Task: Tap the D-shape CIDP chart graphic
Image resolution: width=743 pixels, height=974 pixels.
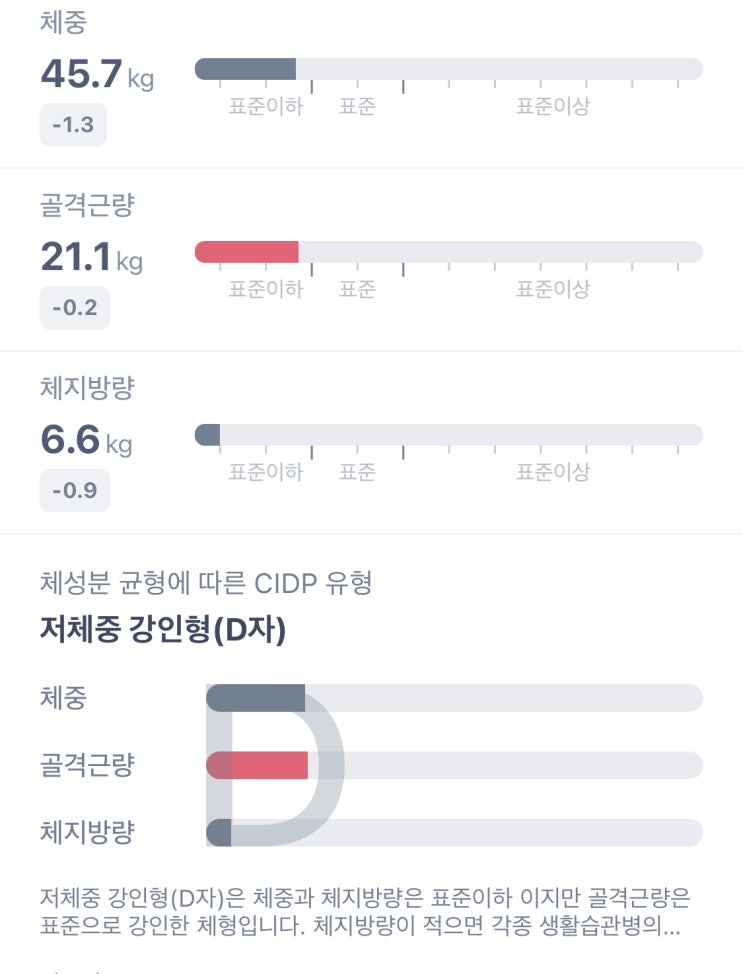Action: (x=275, y=765)
